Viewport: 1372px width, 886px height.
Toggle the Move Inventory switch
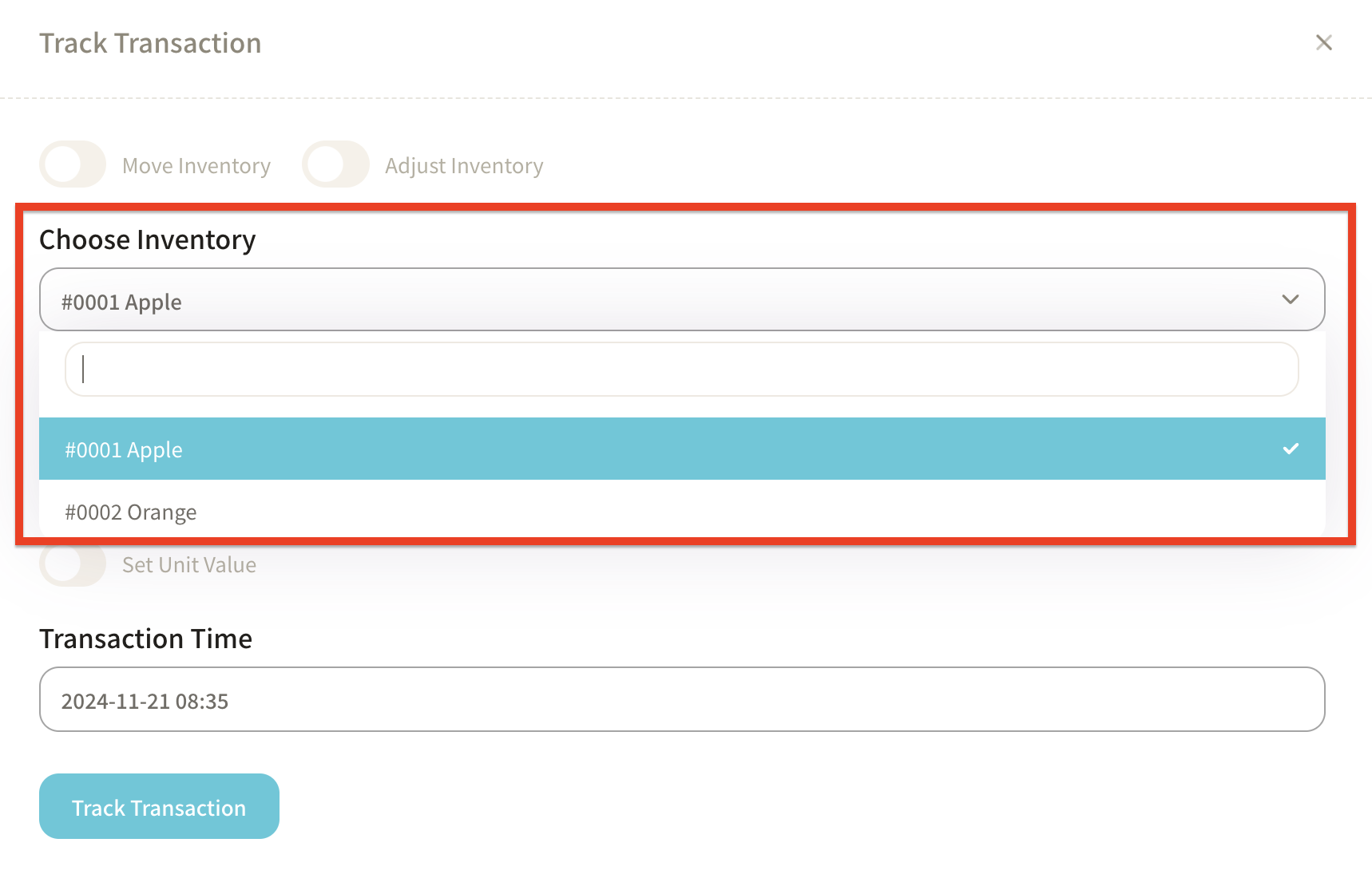pos(73,164)
